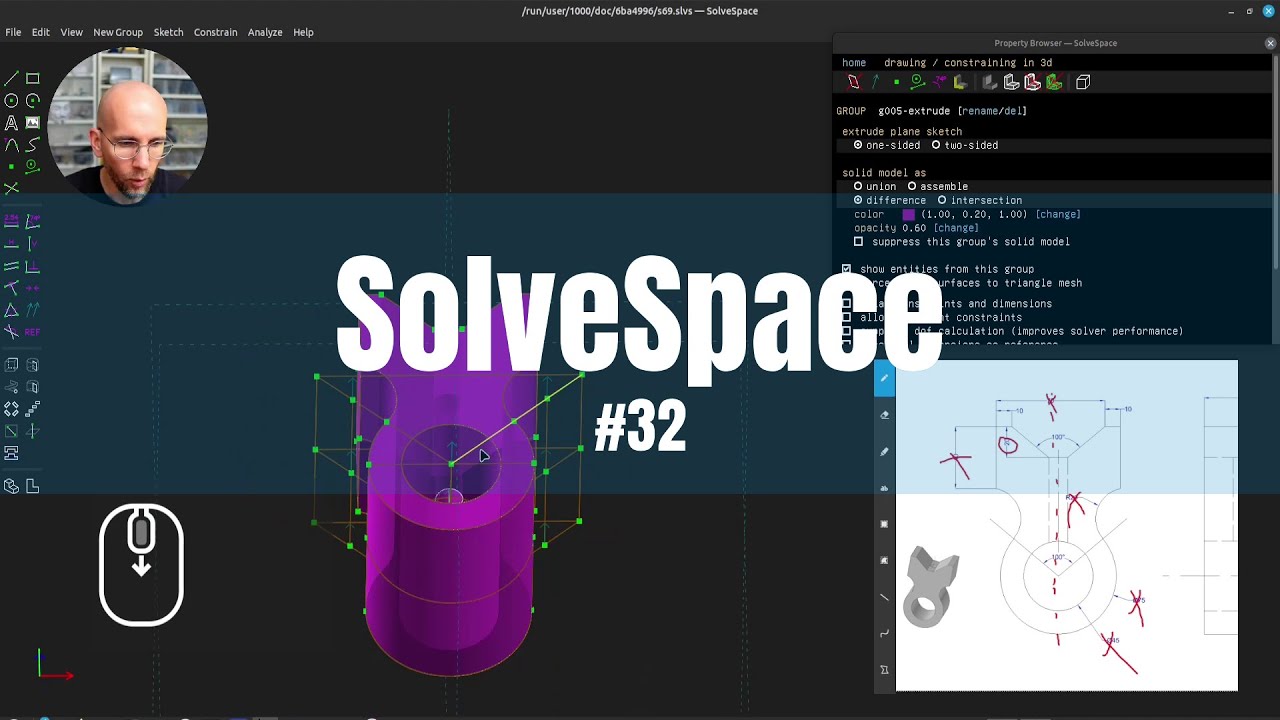Set solid model as union
This screenshot has height=720, width=1280.
[875, 186]
